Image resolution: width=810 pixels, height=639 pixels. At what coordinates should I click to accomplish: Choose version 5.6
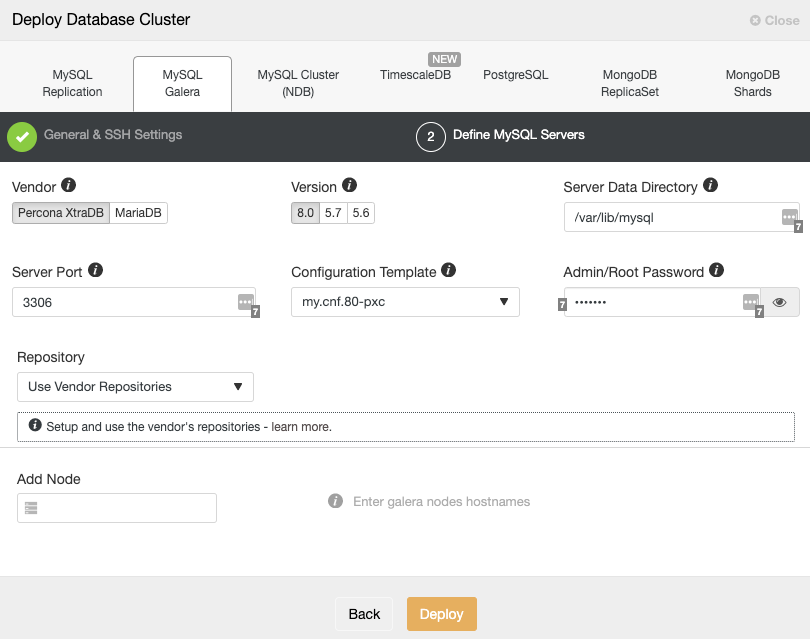[x=361, y=213]
